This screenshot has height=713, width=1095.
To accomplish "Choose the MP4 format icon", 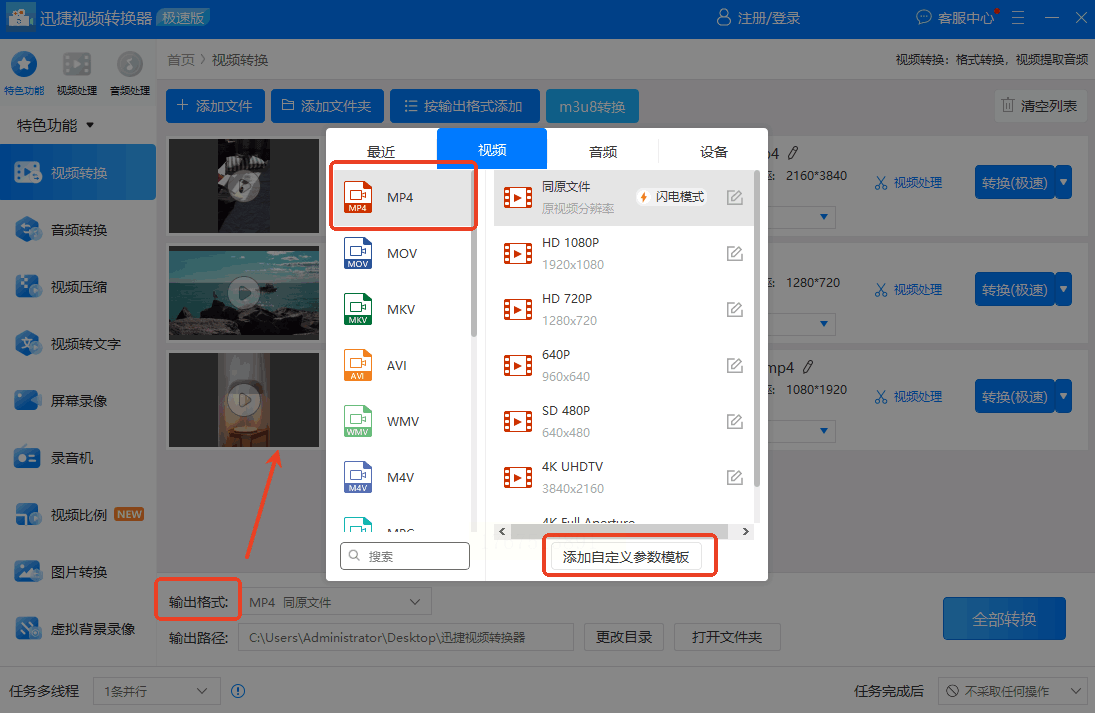I will tap(358, 197).
